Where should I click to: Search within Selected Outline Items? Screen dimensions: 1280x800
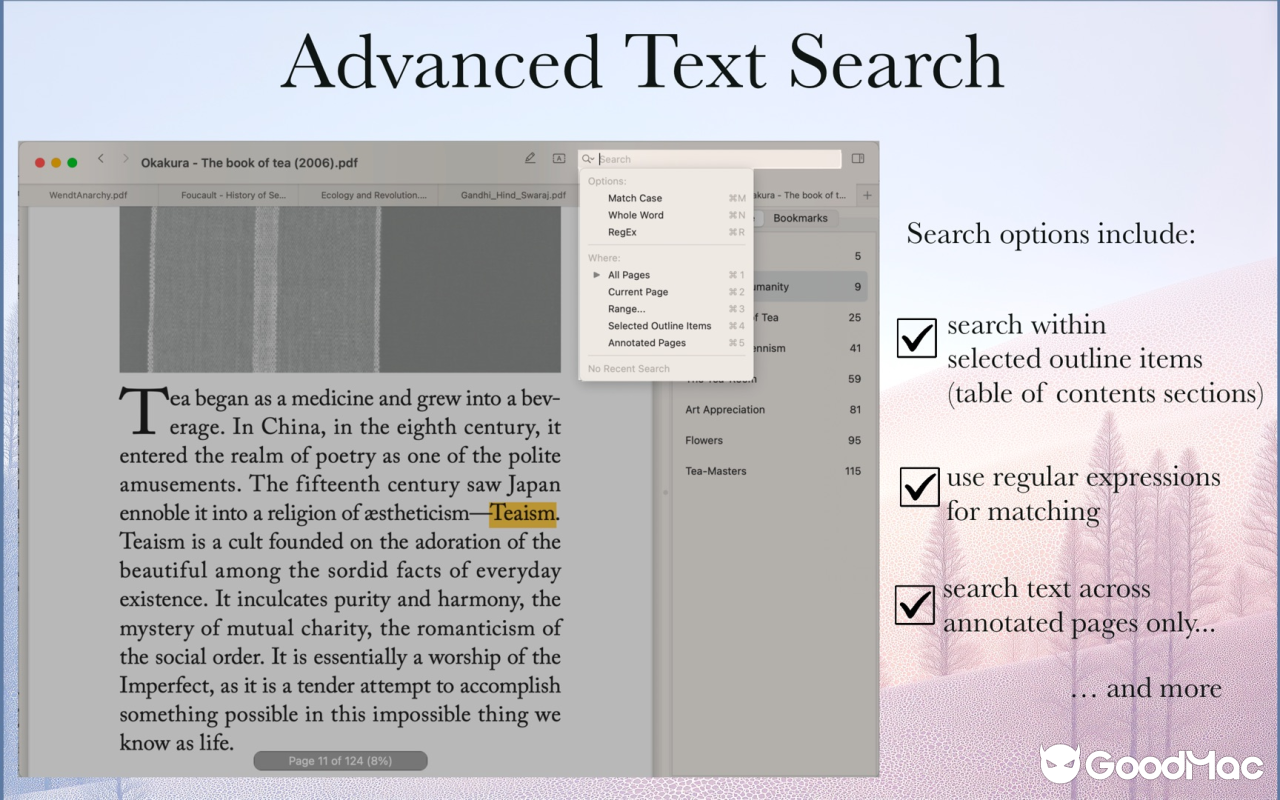pos(665,326)
